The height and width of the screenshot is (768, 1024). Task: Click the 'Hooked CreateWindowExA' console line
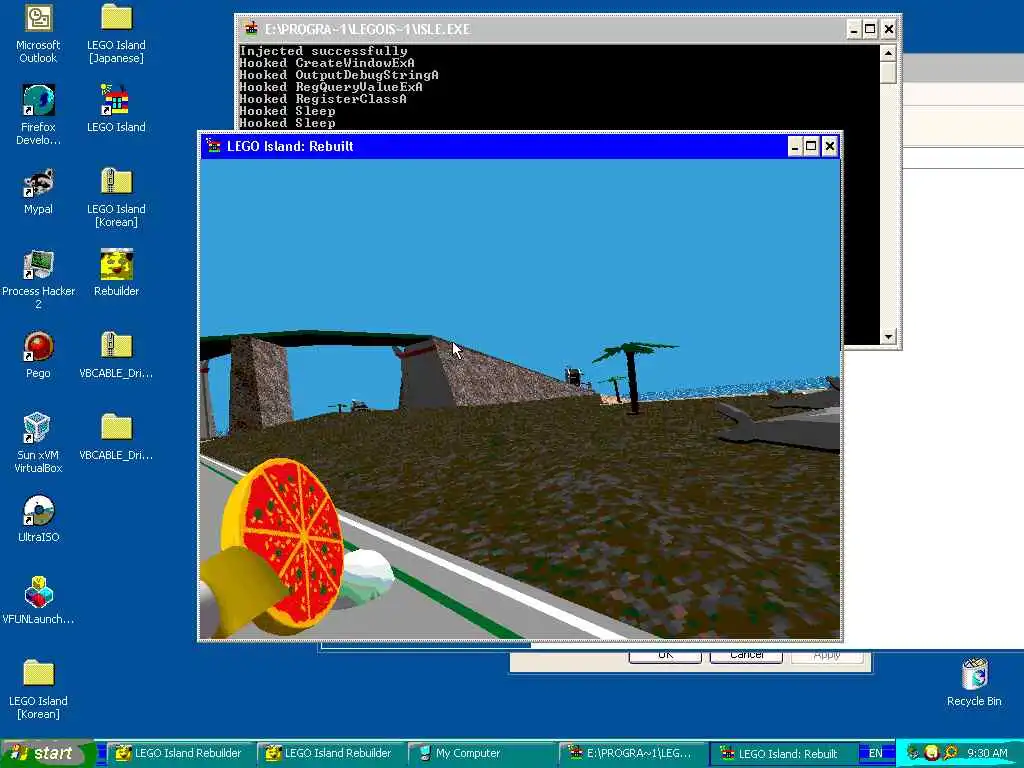click(327, 63)
